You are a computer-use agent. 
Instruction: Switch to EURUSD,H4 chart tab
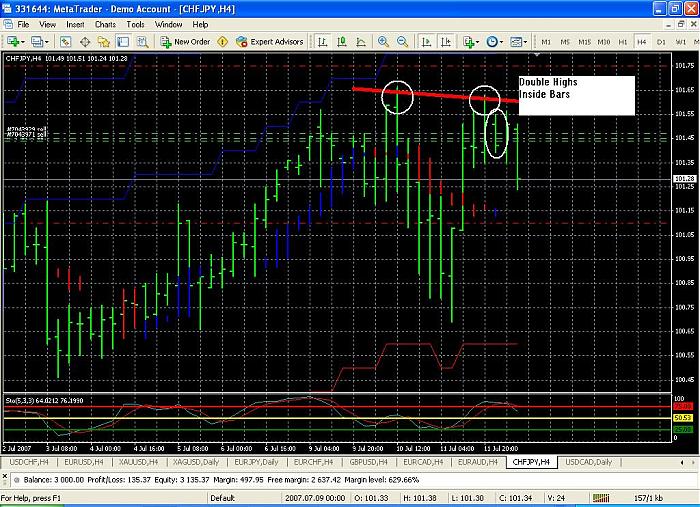click(84, 462)
